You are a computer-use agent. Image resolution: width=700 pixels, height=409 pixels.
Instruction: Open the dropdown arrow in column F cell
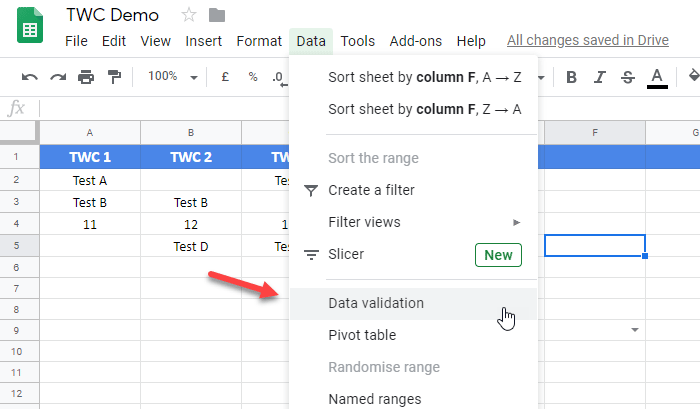(x=636, y=329)
